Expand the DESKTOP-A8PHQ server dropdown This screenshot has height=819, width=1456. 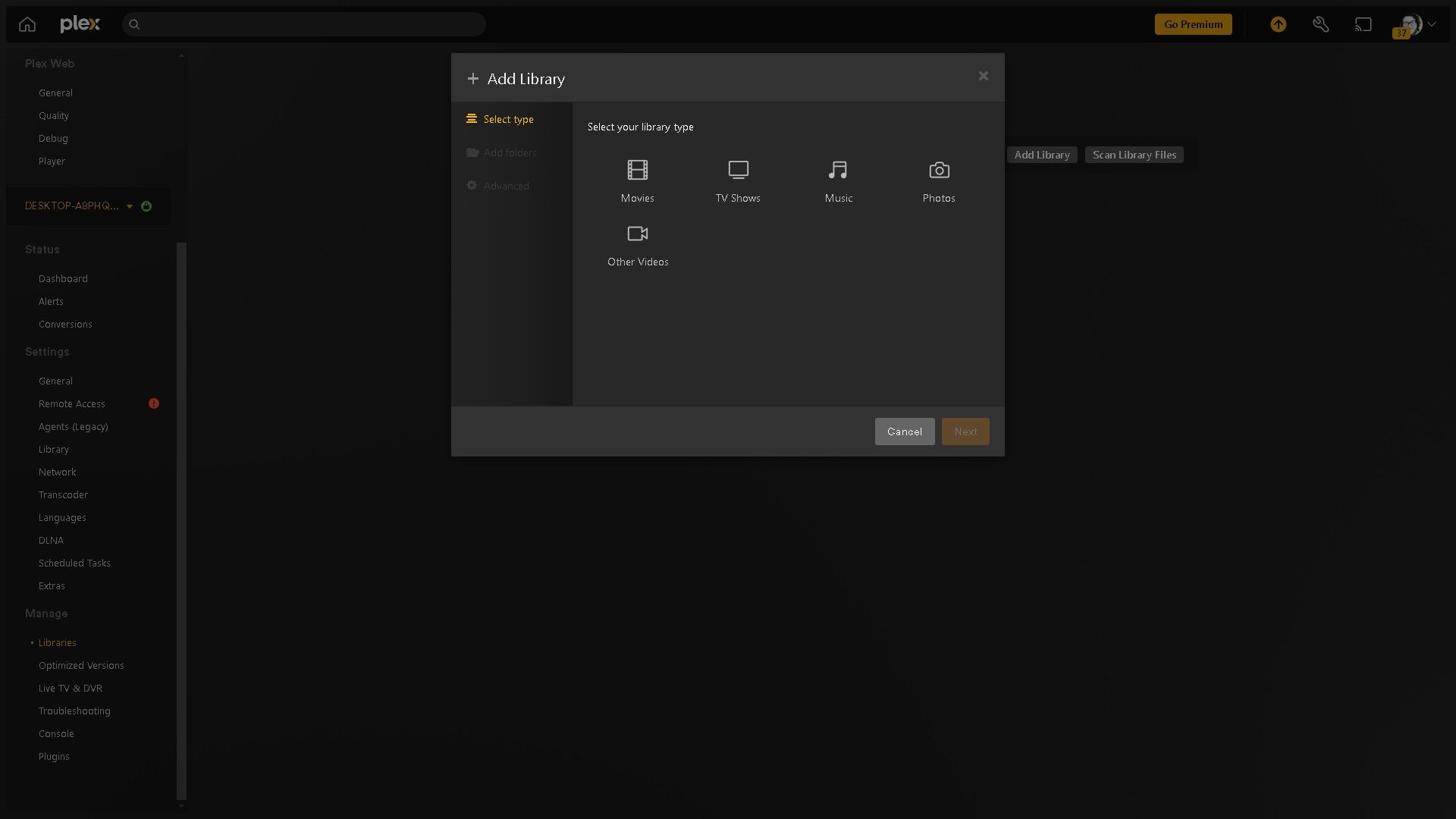click(x=130, y=206)
